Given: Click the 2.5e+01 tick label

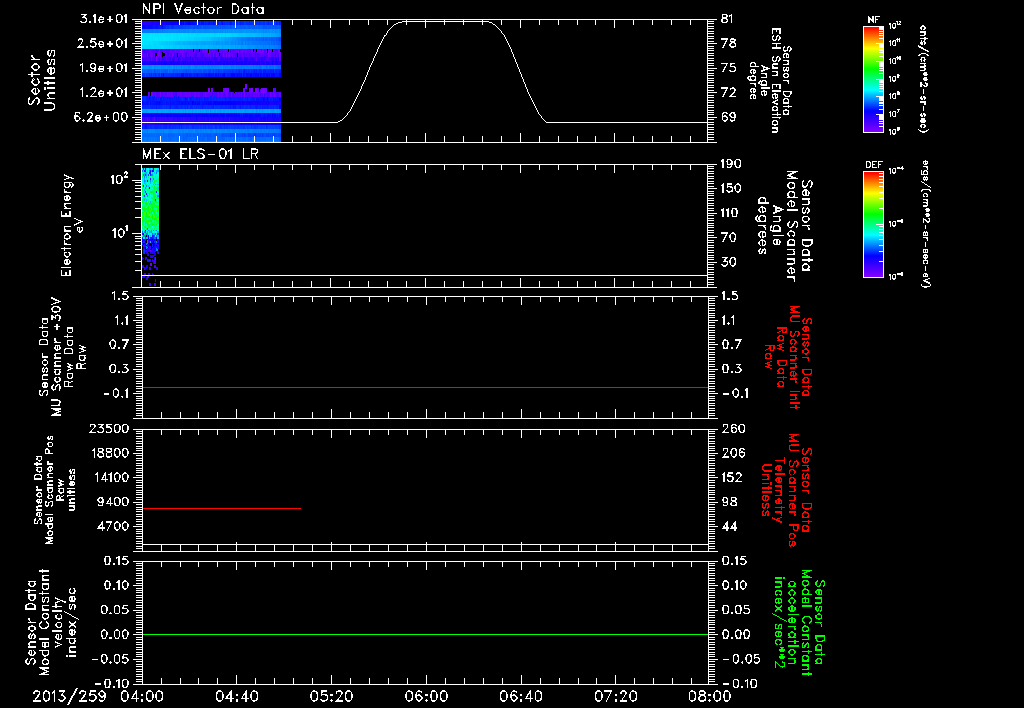Looking at the screenshot, I should coord(102,43).
